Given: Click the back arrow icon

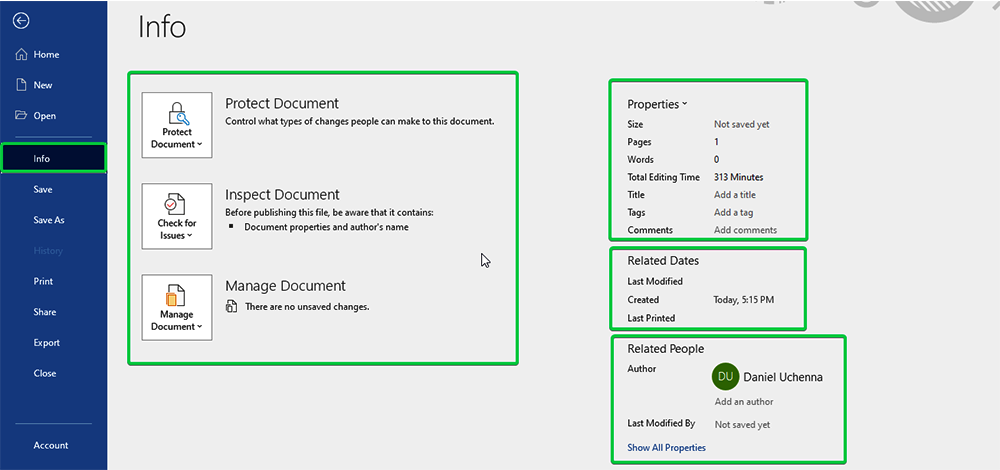Looking at the screenshot, I should [x=21, y=21].
